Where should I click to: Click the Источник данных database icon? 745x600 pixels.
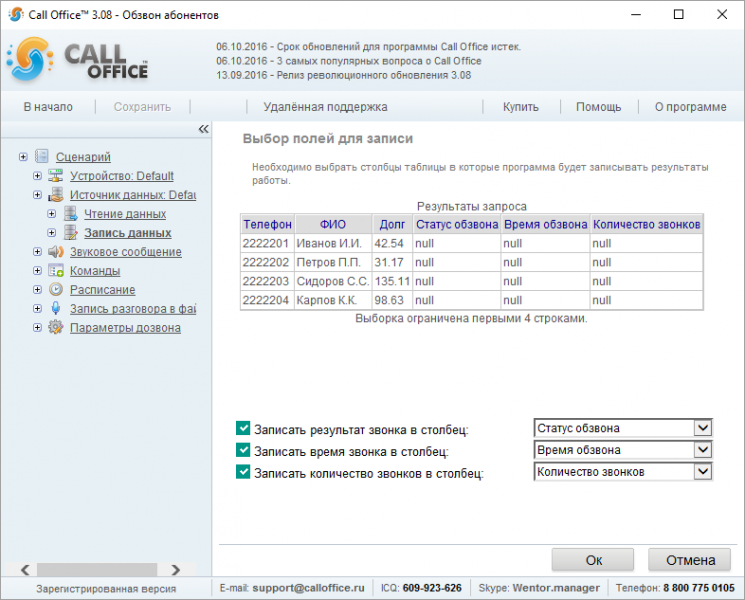point(56,195)
